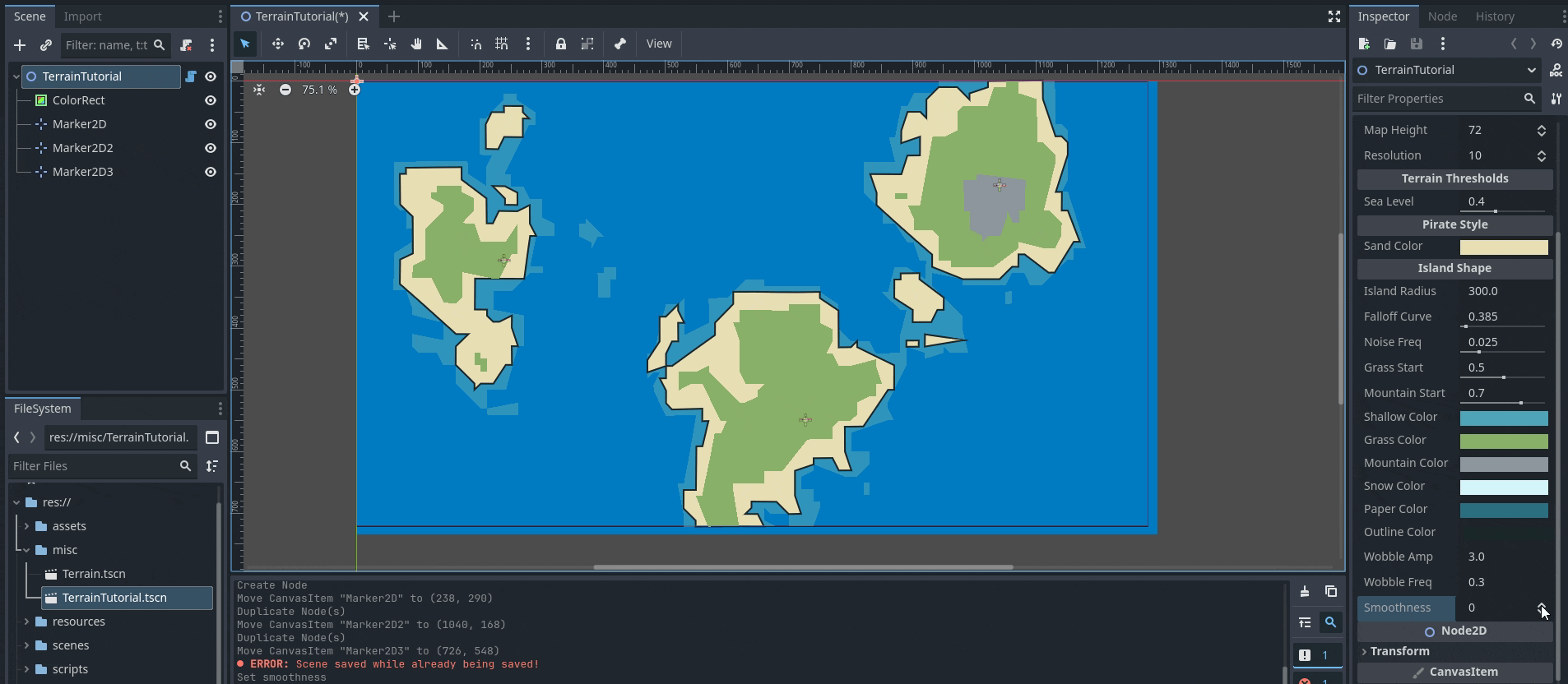1568x684 pixels.
Task: Open the TerrainTutorial object dropdown
Action: 1531,70
